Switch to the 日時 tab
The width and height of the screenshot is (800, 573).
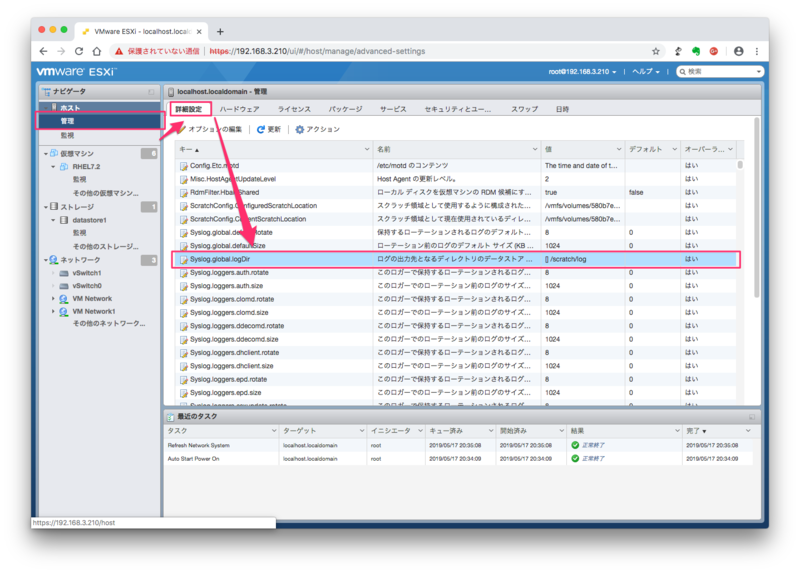point(562,109)
